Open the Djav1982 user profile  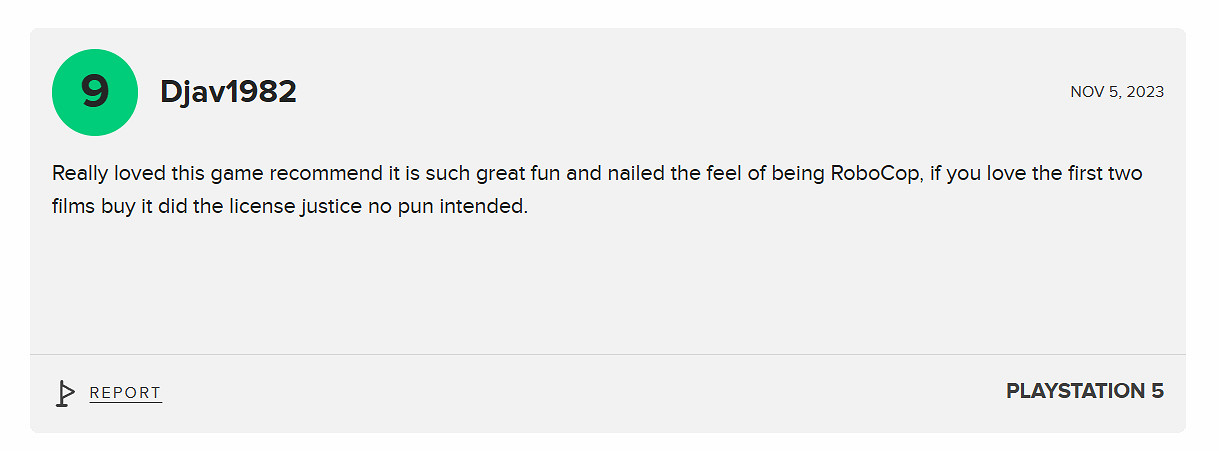(228, 92)
